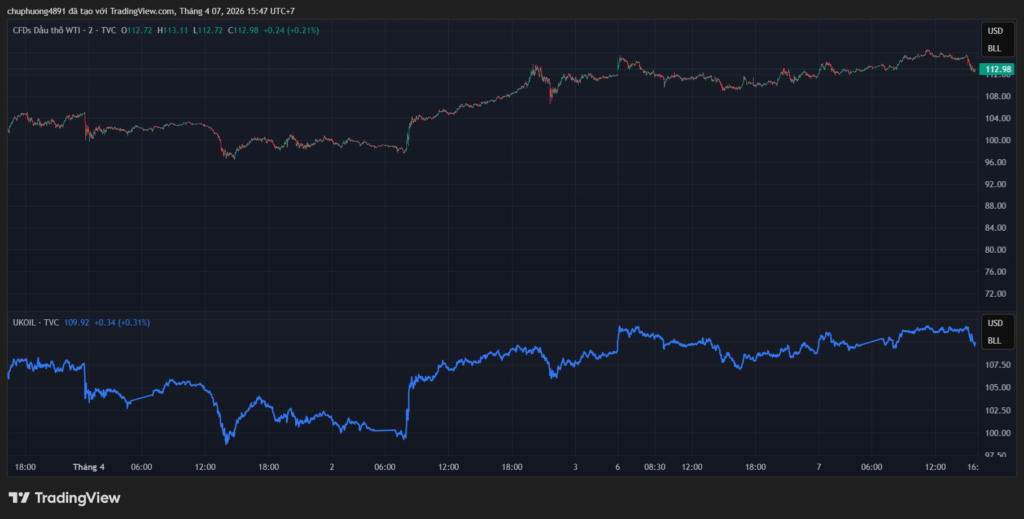Click the C112.98 close value in legend
The width and height of the screenshot is (1024, 519).
(243, 30)
